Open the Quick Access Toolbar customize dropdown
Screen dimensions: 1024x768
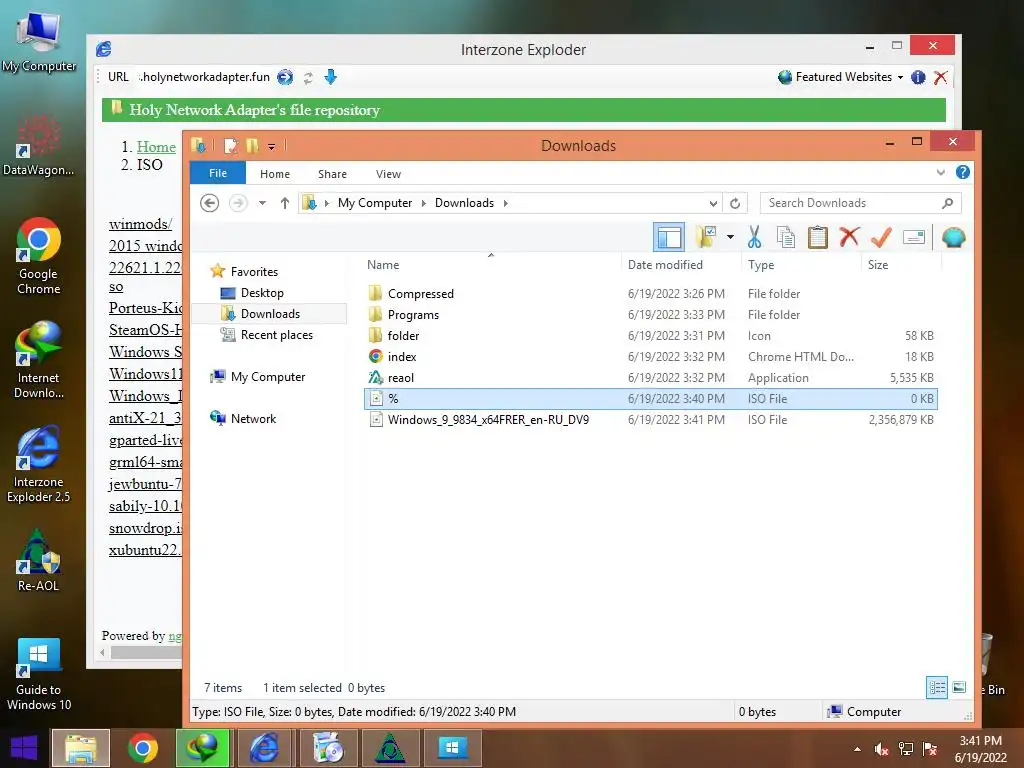coord(271,146)
